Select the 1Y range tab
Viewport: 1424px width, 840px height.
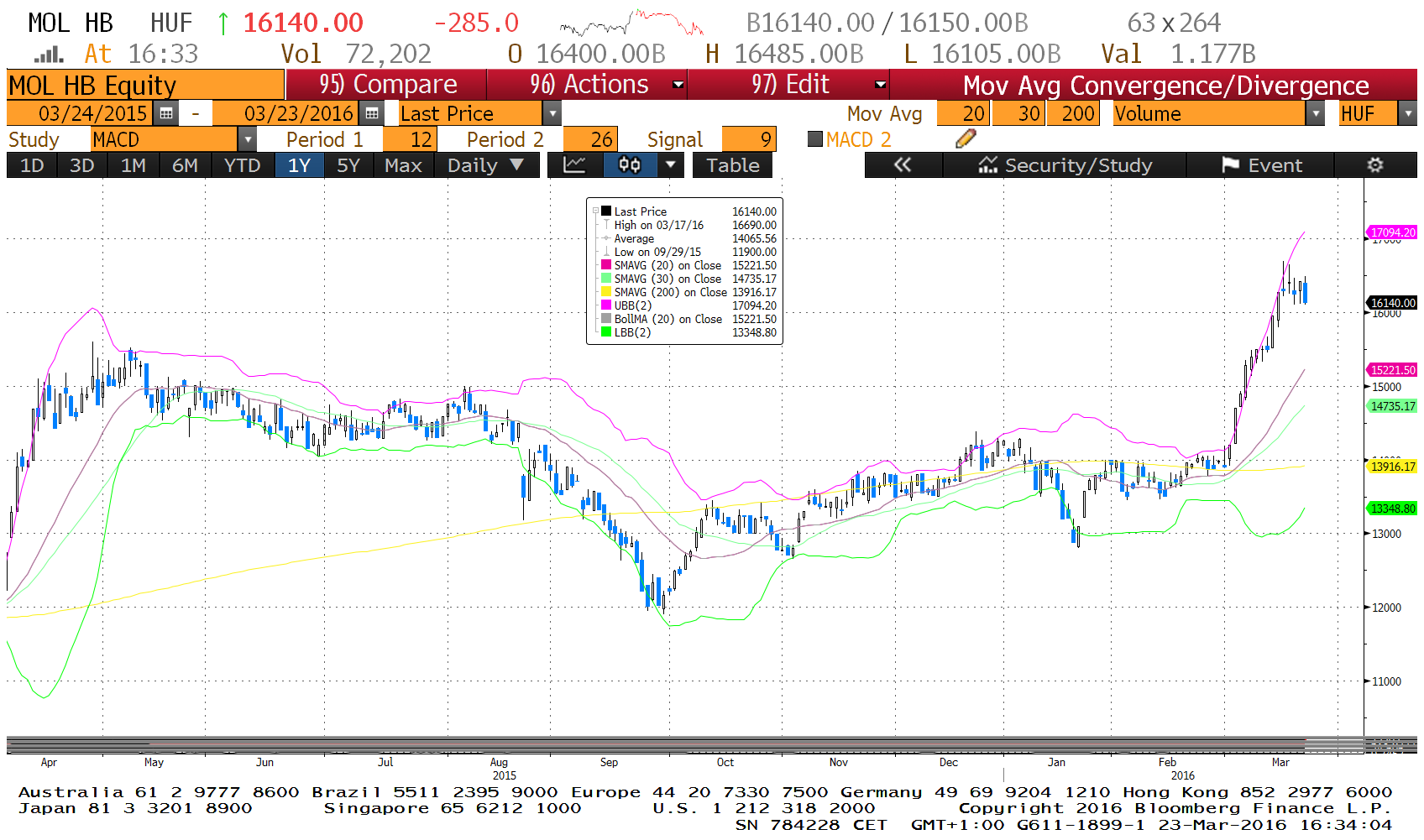tap(300, 165)
